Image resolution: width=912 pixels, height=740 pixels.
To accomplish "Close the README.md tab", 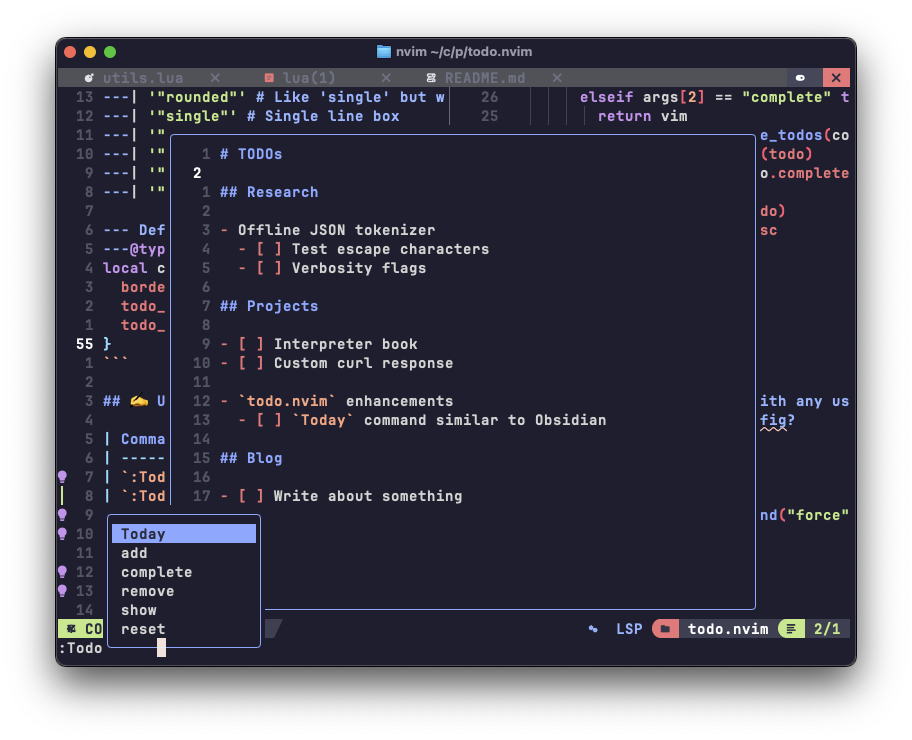I will 557,77.
